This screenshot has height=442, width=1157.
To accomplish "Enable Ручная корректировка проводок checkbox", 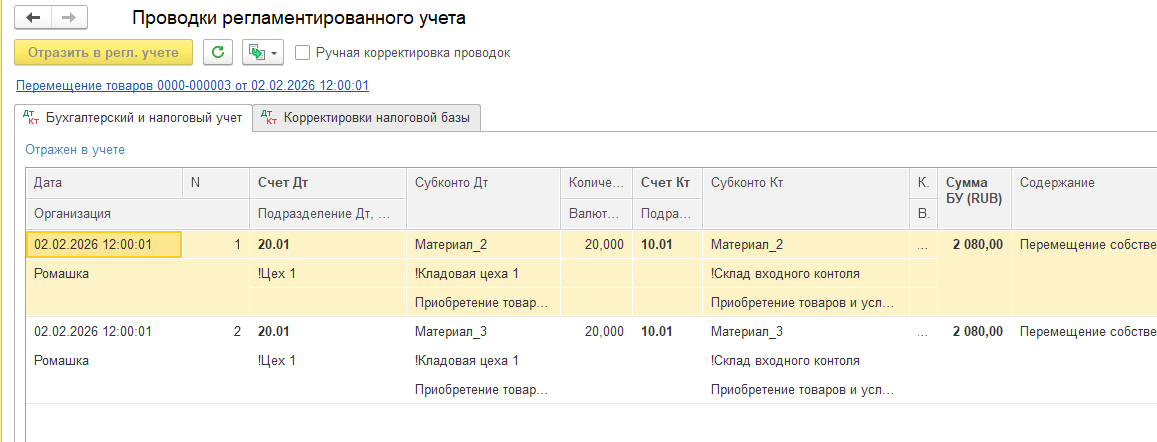I will click(x=301, y=53).
